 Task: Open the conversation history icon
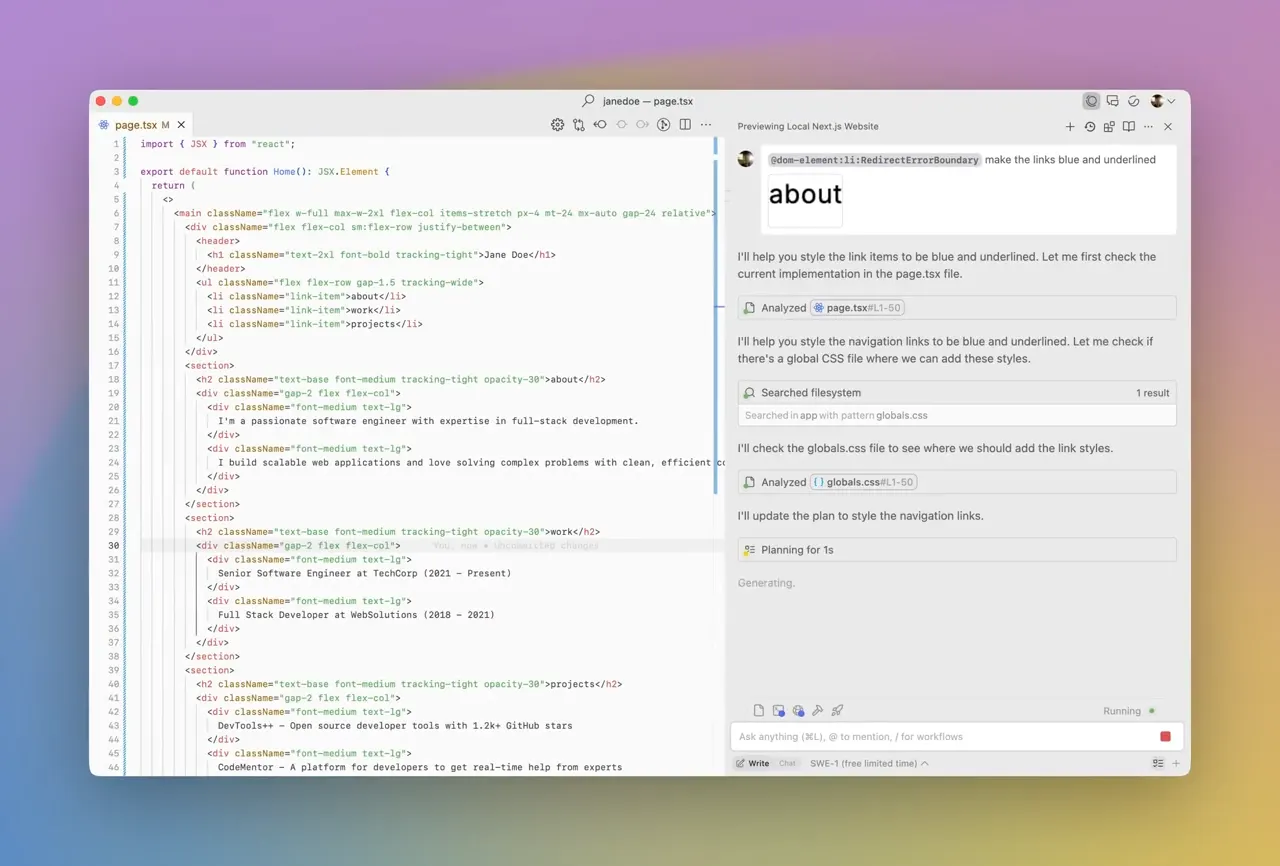(x=1090, y=127)
